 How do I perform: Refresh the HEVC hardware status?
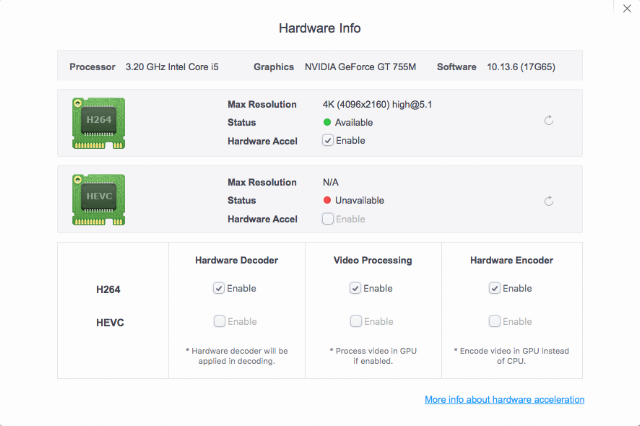click(x=549, y=201)
